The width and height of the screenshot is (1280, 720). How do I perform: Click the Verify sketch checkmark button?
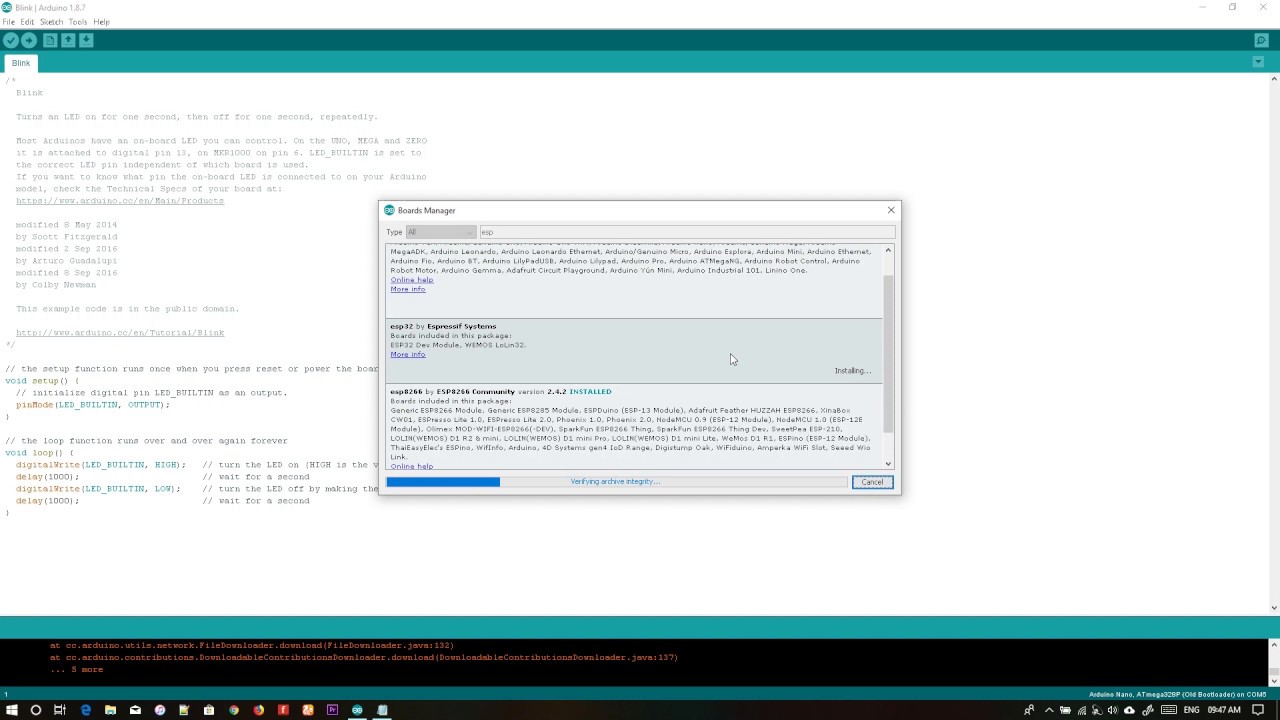(10, 40)
